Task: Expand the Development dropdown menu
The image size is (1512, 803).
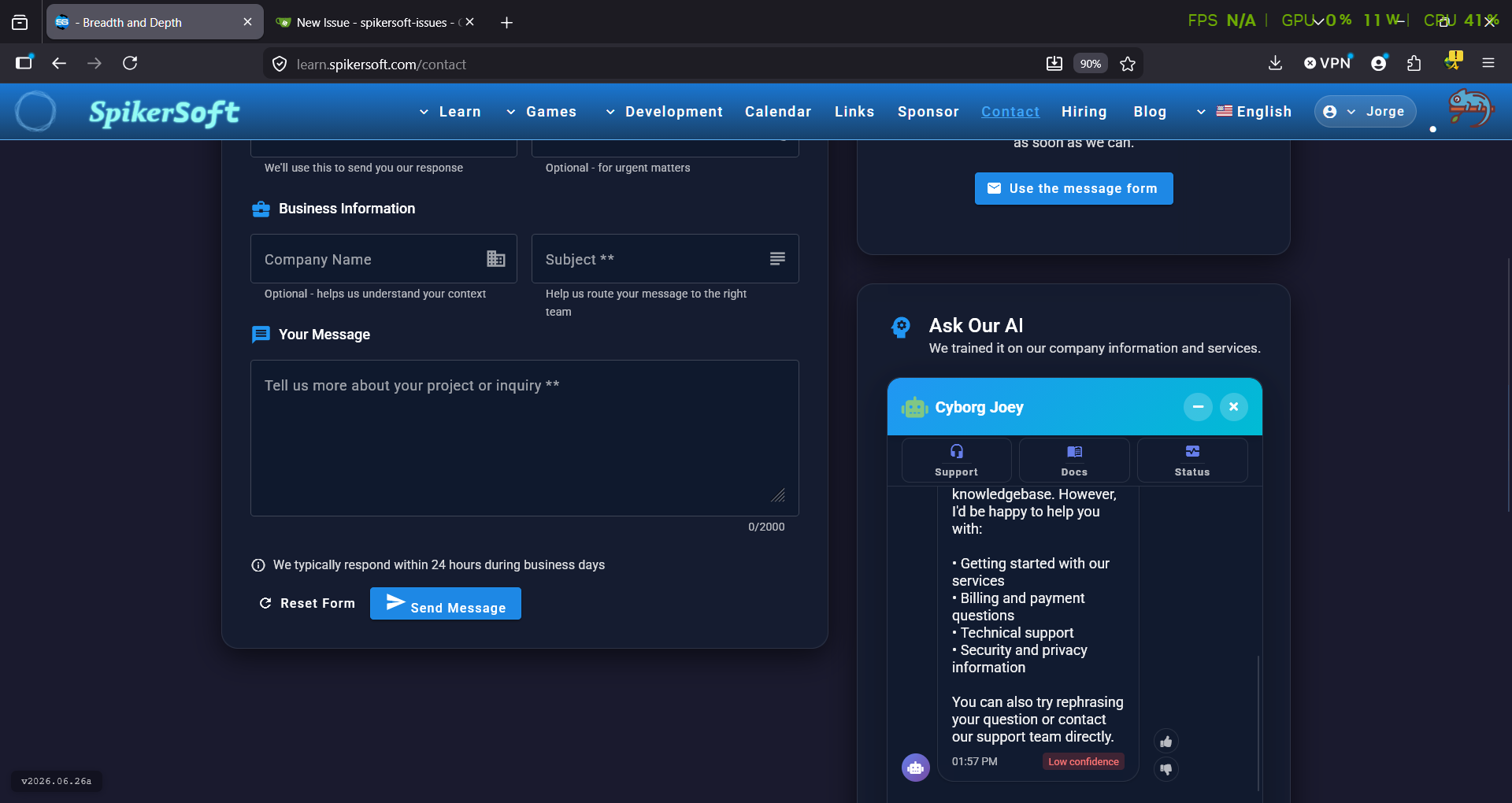Action: tap(664, 112)
